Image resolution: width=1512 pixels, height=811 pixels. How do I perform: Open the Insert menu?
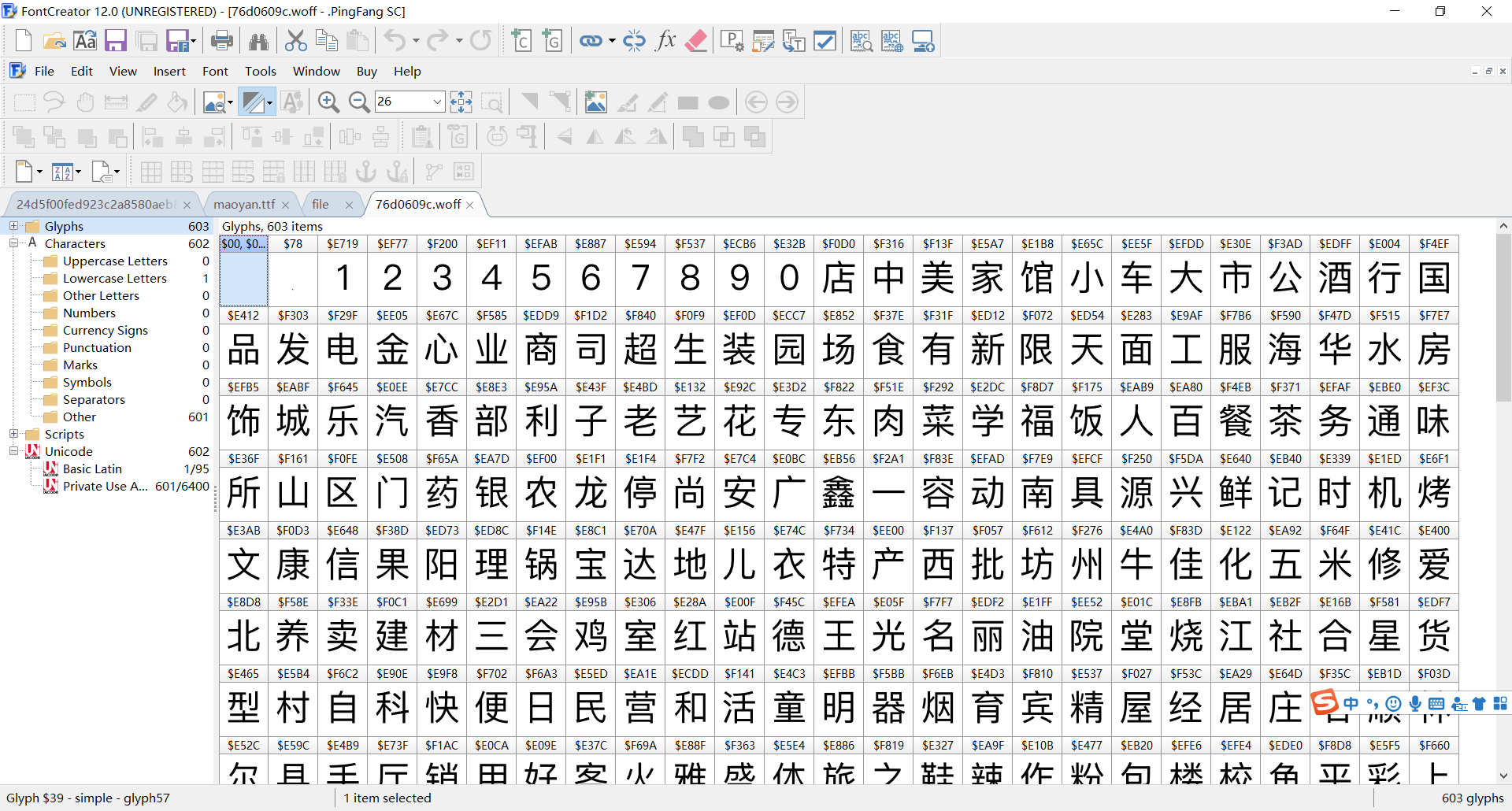pyautogui.click(x=169, y=71)
